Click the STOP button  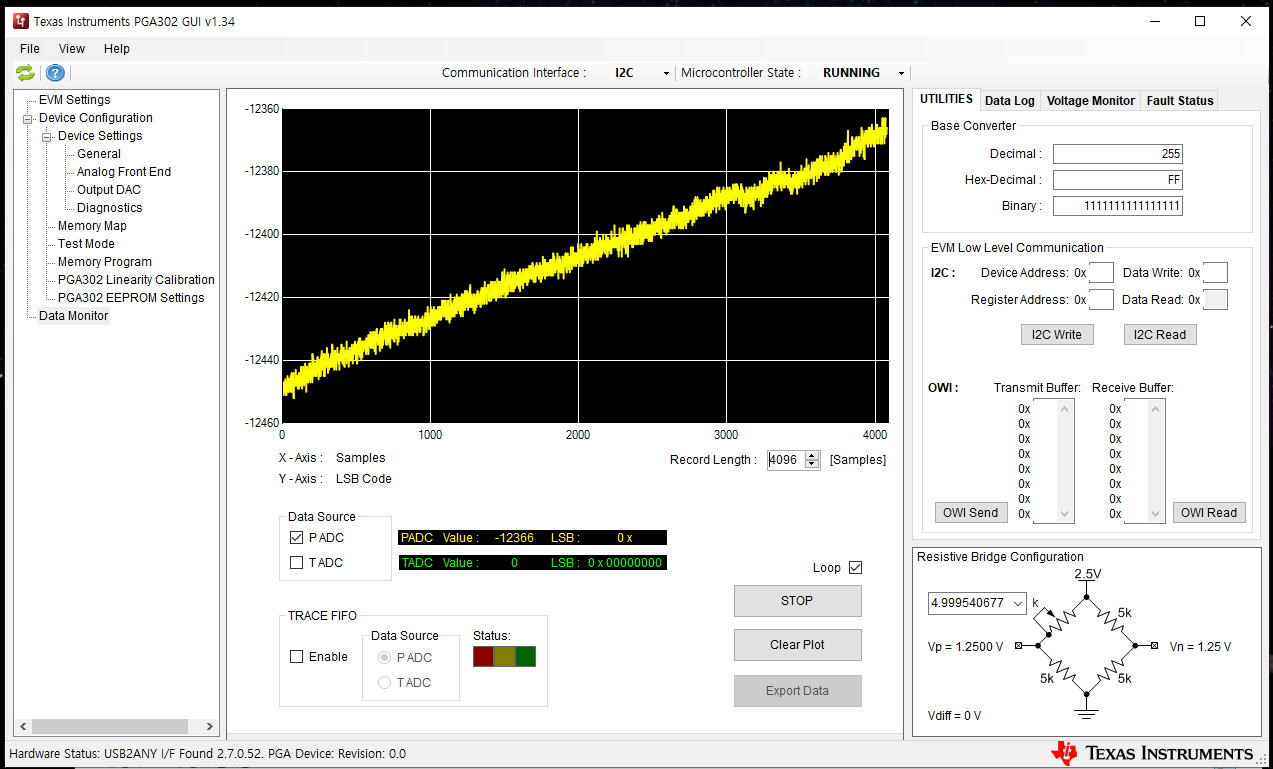pyautogui.click(x=797, y=601)
